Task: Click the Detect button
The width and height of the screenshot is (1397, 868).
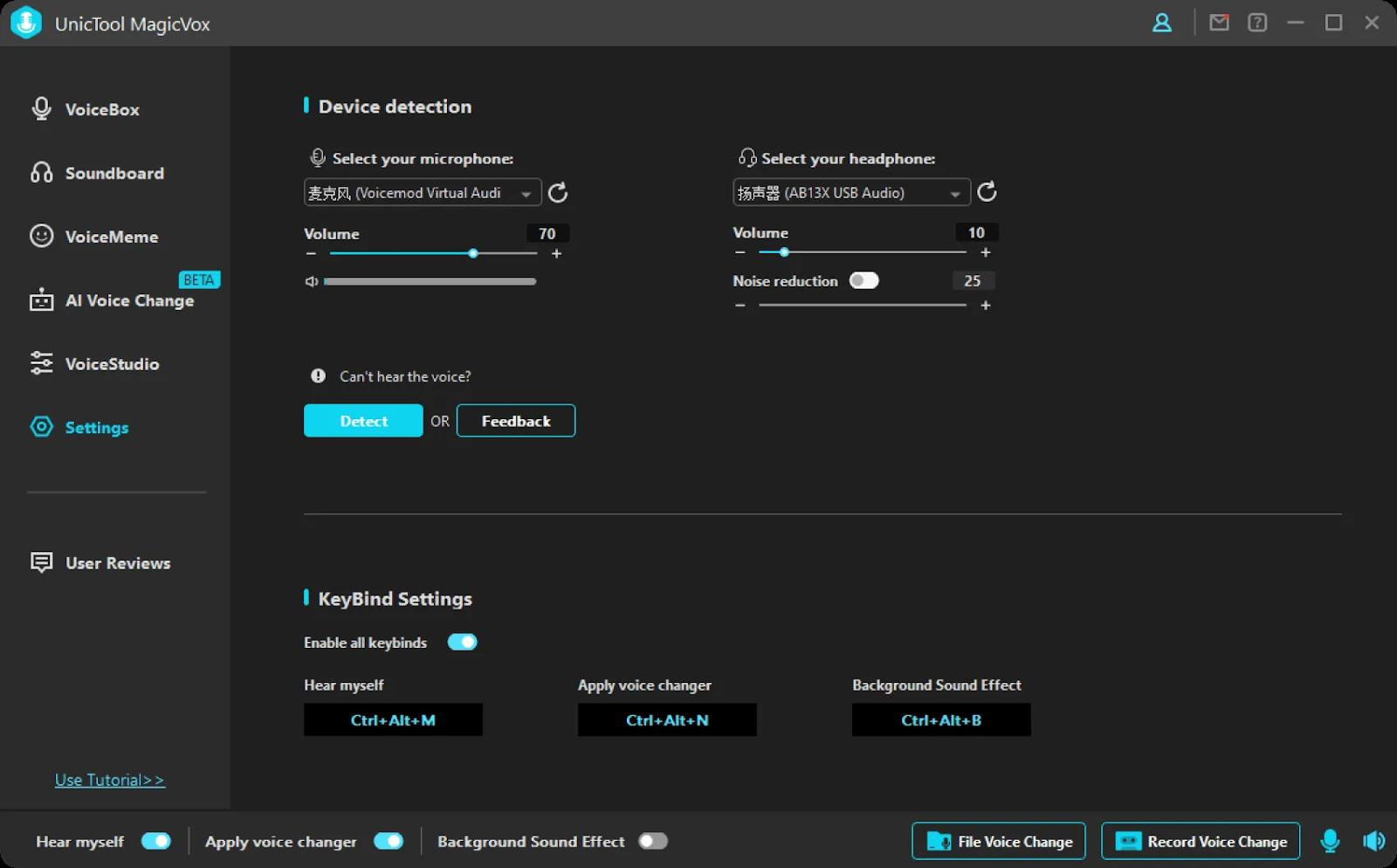Action: (362, 420)
